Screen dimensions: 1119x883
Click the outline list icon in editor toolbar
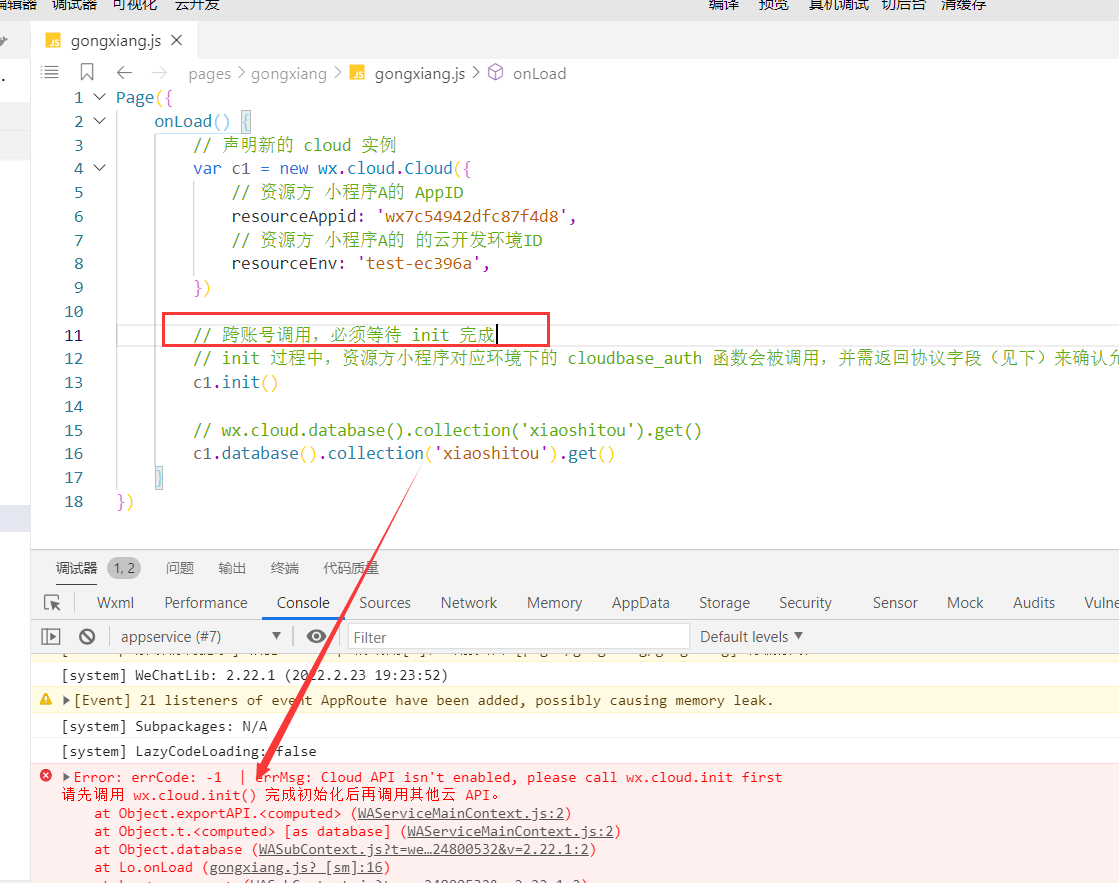coord(50,72)
